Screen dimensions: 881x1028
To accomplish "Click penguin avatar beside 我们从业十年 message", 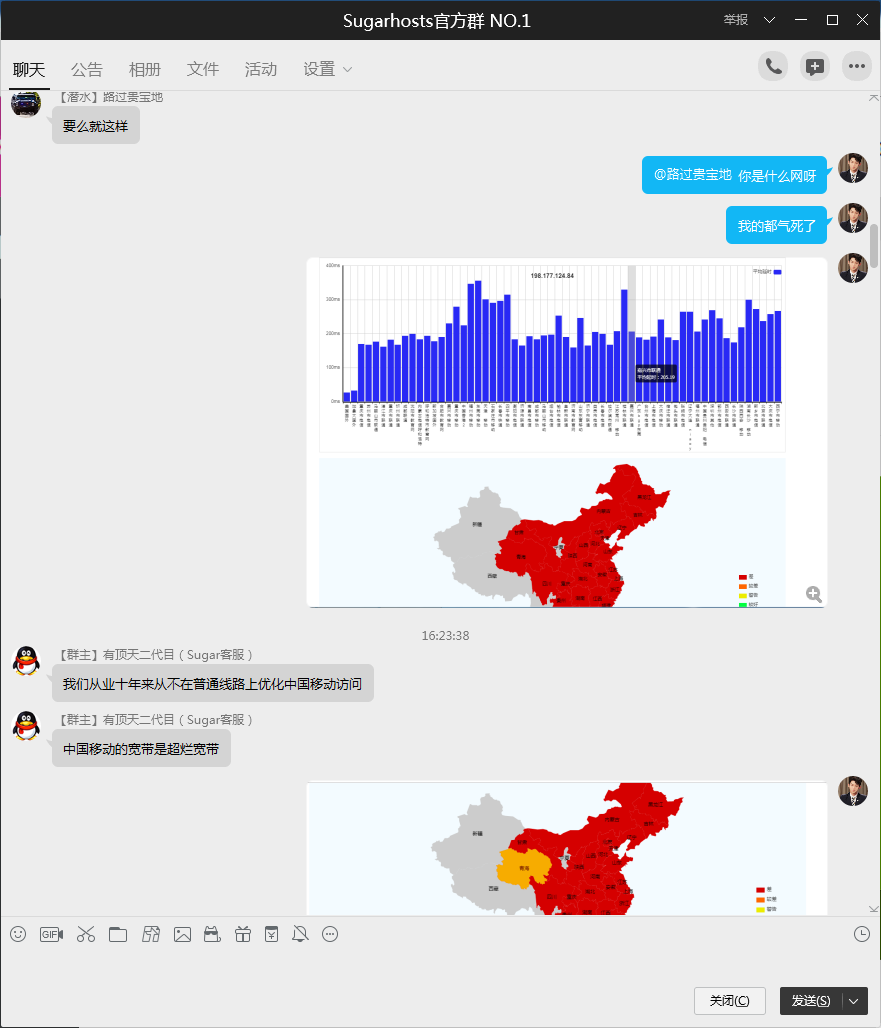I will coord(26,661).
